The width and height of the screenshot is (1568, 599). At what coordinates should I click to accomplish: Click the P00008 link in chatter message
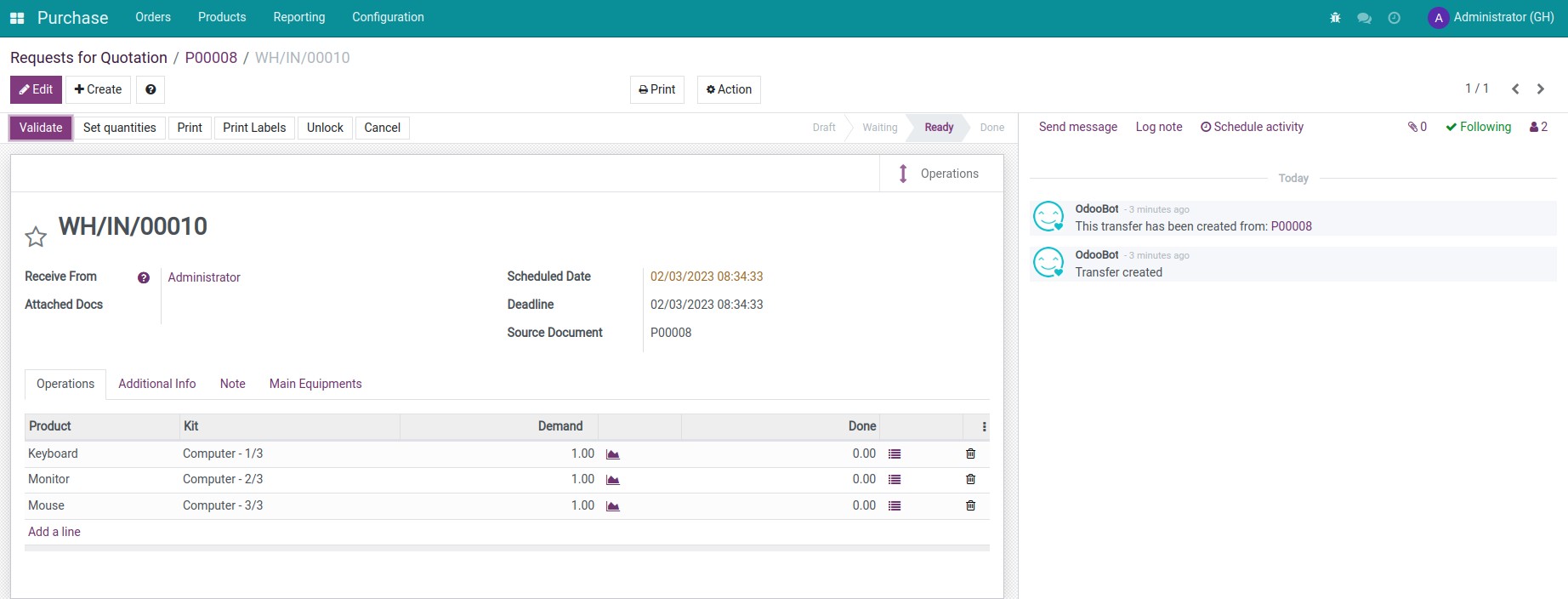pos(1291,226)
